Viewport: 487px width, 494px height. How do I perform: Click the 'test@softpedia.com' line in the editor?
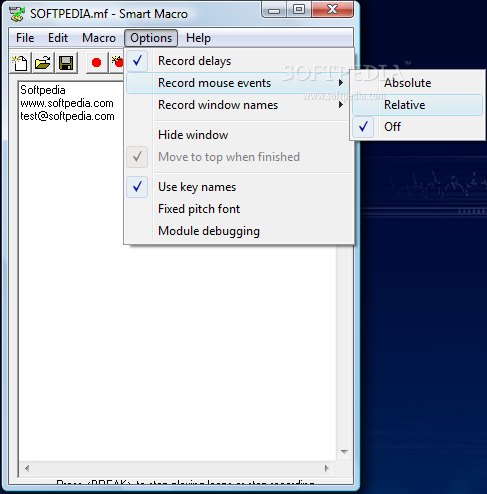(x=67, y=116)
